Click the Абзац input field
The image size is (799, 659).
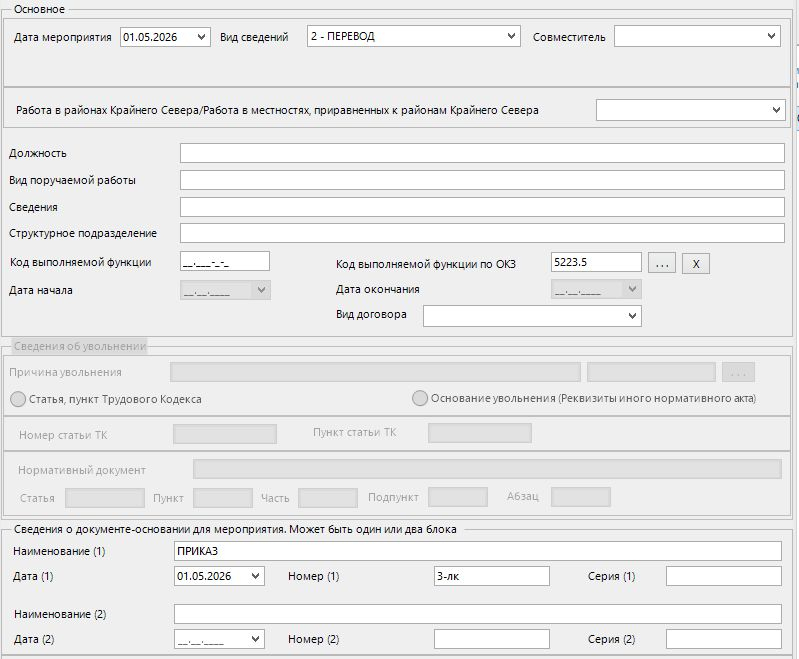(581, 497)
